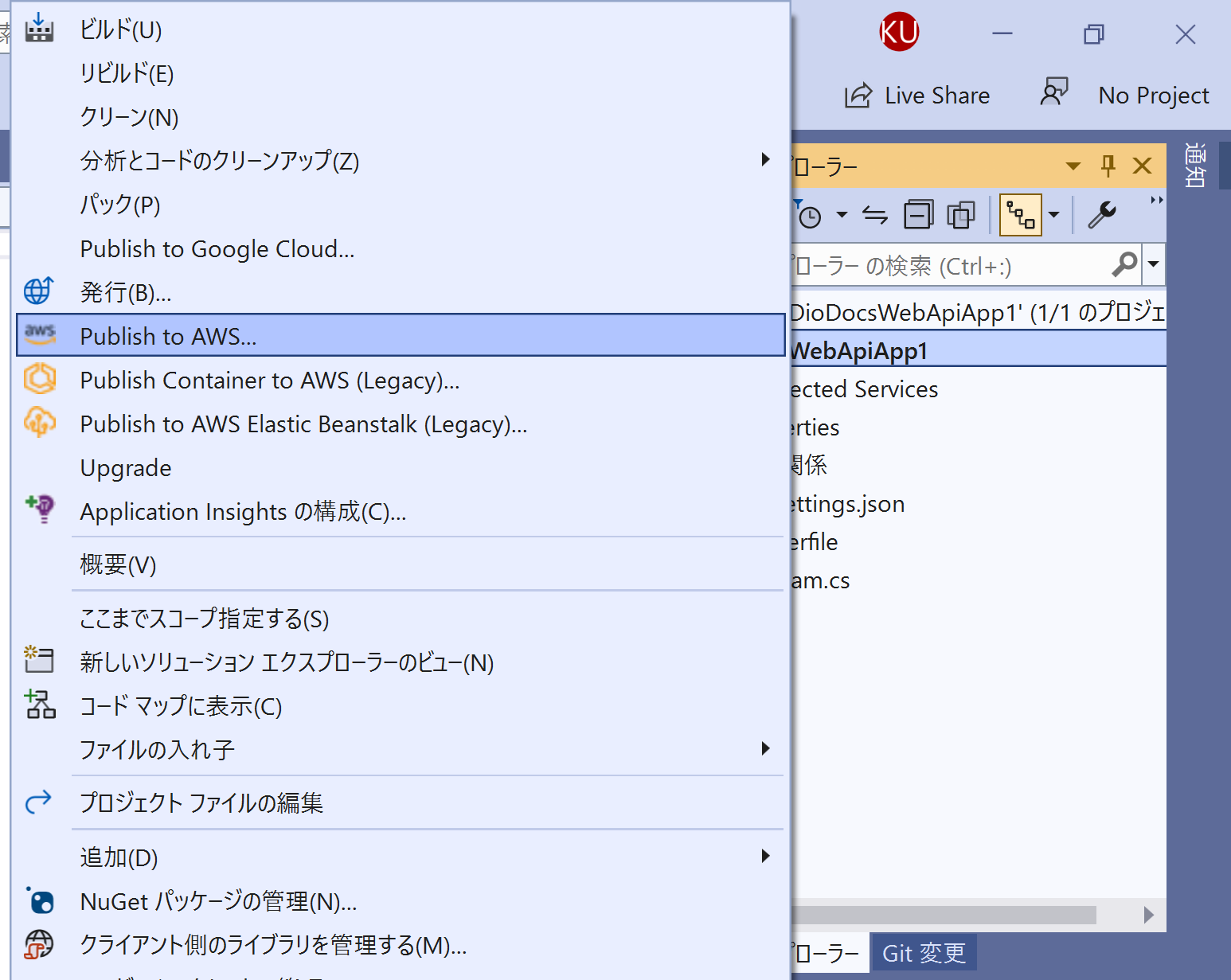Collapse all in Solution Explorer toolbar

pyautogui.click(x=918, y=215)
